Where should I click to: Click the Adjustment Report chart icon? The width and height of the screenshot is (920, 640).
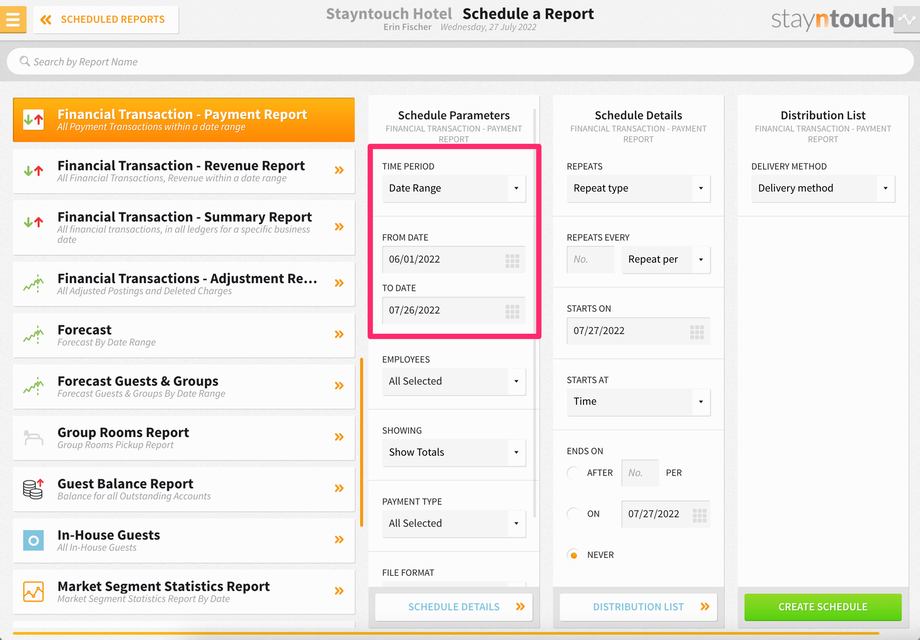coord(33,284)
